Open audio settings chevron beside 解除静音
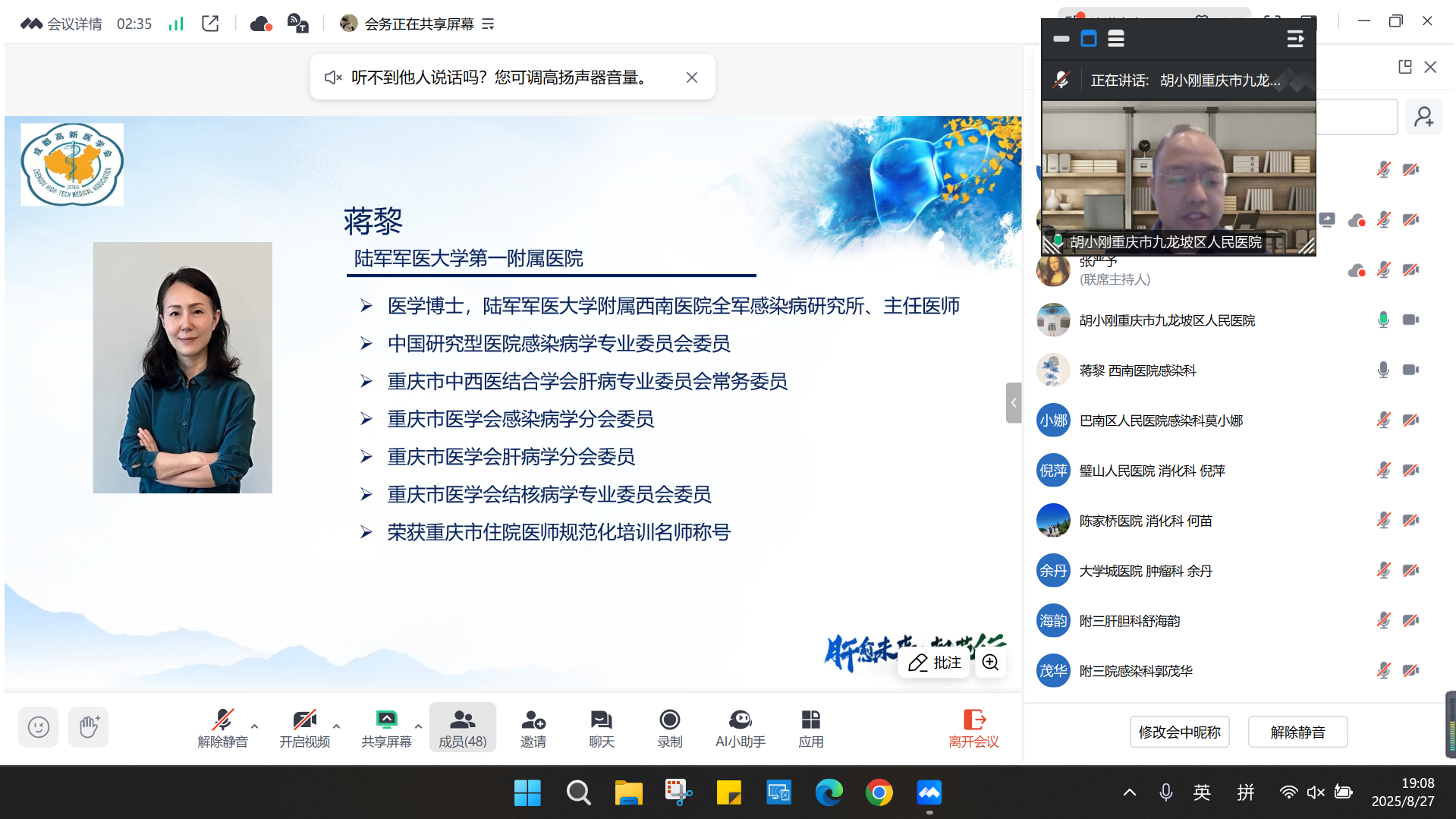Viewport: 1456px width, 819px height. (x=253, y=725)
